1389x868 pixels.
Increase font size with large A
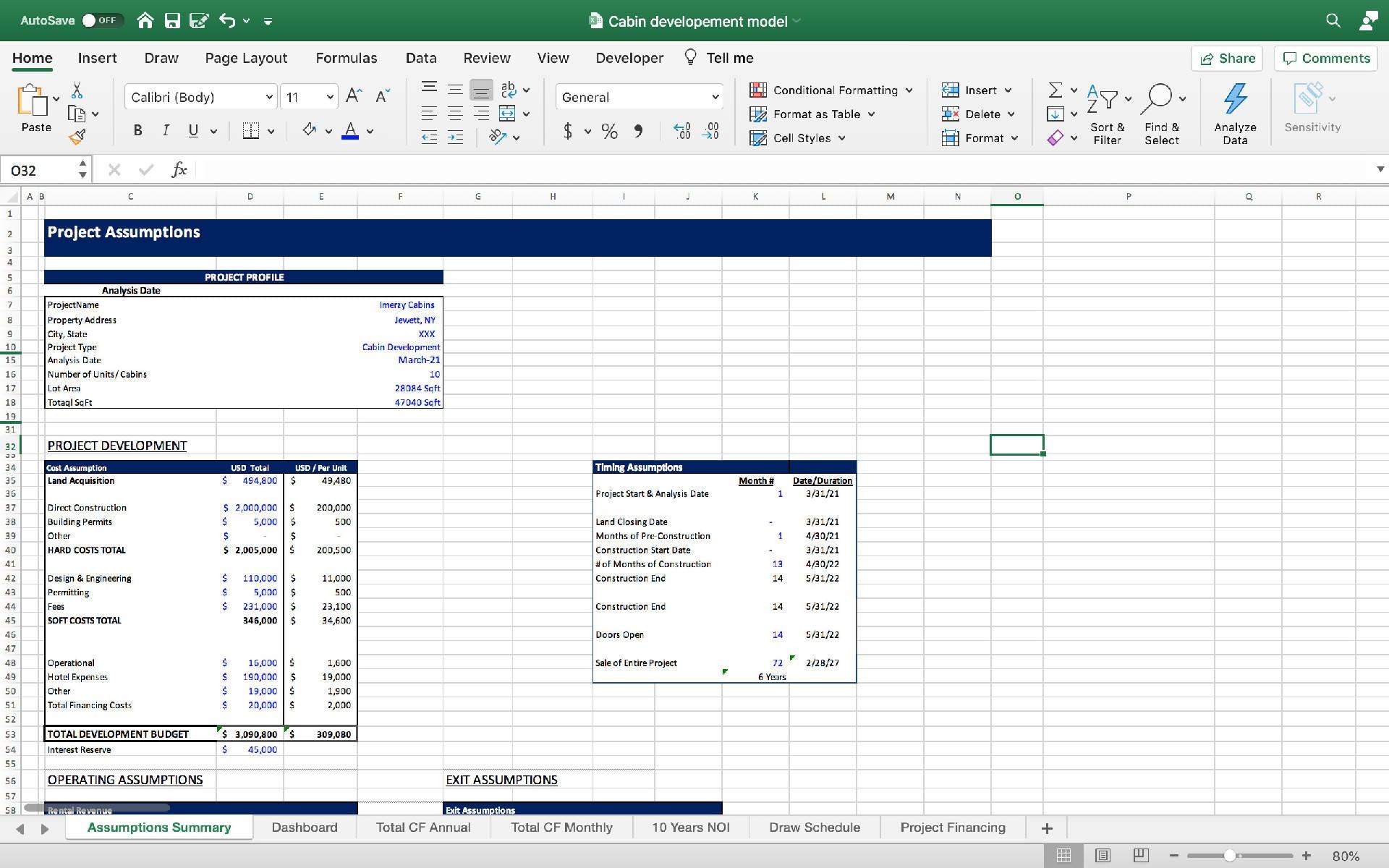pyautogui.click(x=354, y=95)
